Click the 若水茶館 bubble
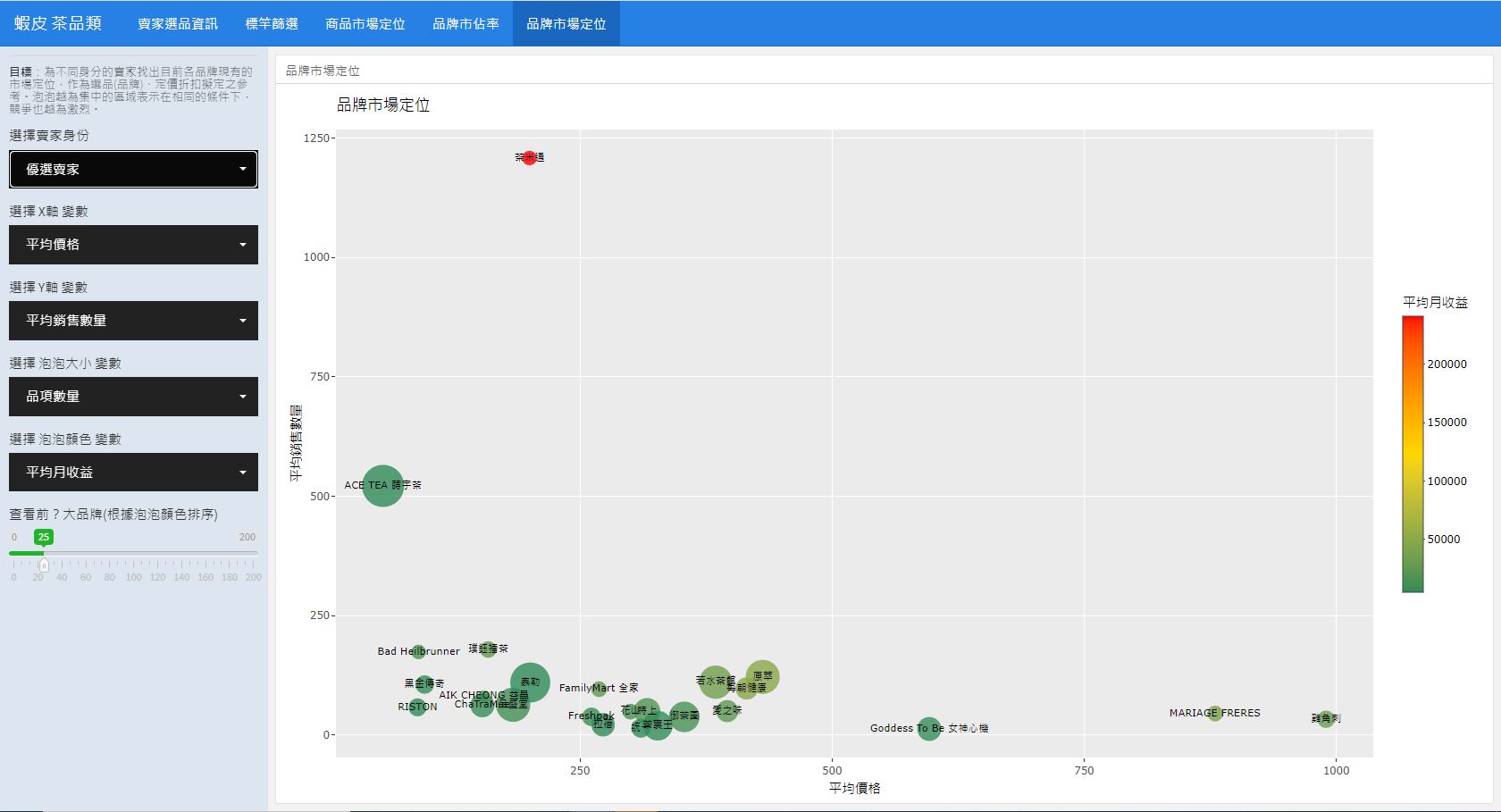This screenshot has height=812, width=1501. tap(715, 682)
